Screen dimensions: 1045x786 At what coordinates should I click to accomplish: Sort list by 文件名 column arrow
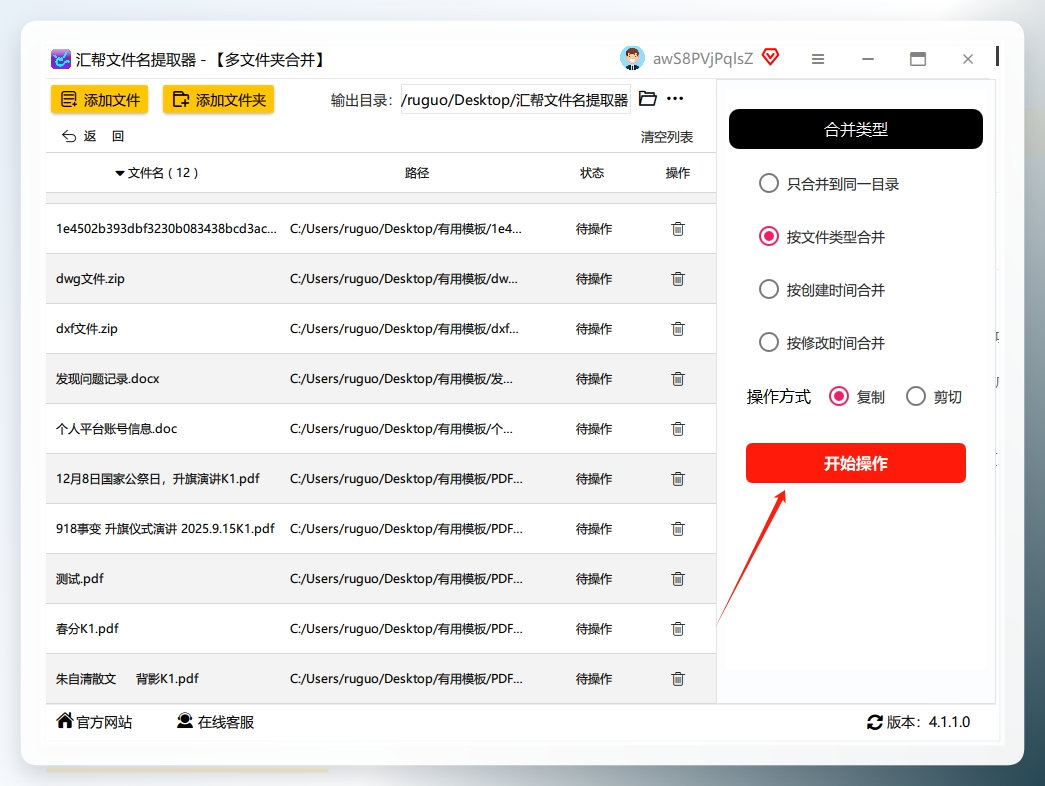click(120, 173)
